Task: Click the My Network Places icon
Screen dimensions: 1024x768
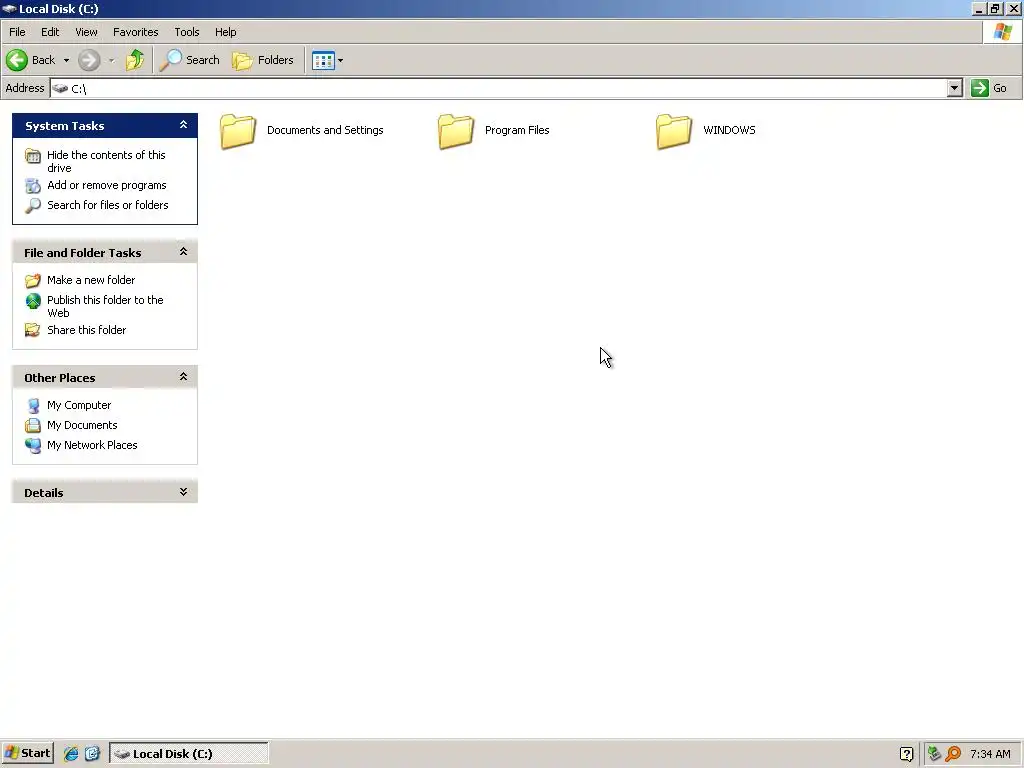Action: (33, 445)
